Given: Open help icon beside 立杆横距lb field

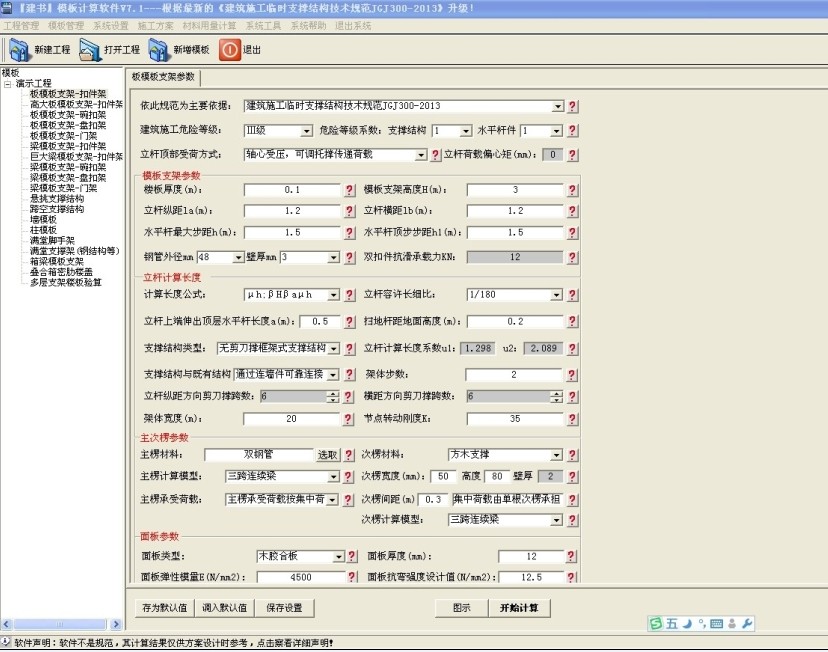Looking at the screenshot, I should (x=572, y=211).
